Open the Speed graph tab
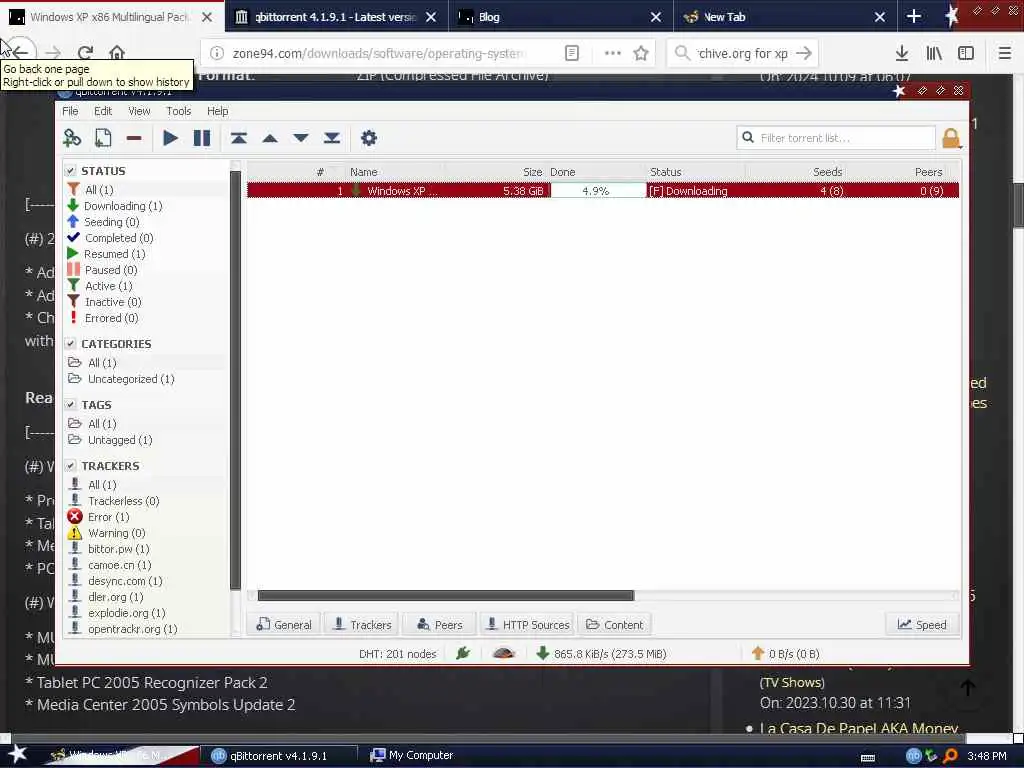This screenshot has height=768, width=1024. (922, 624)
